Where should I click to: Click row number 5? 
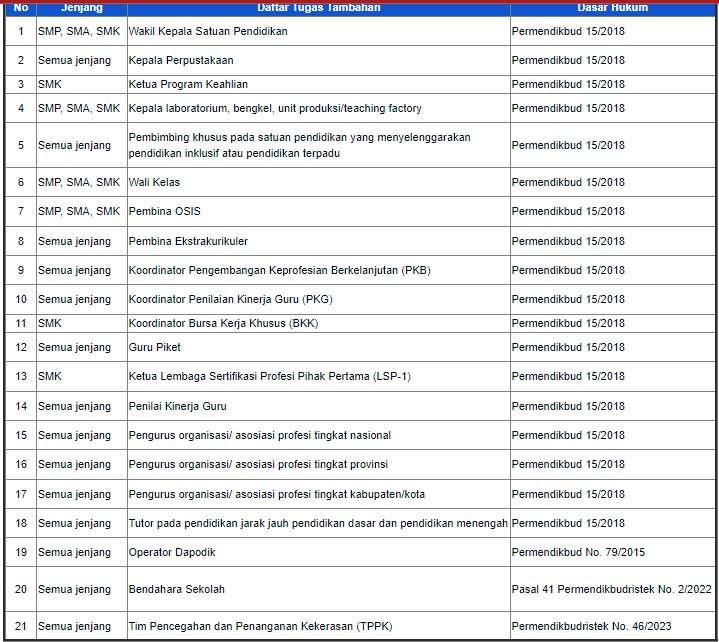click(x=21, y=145)
